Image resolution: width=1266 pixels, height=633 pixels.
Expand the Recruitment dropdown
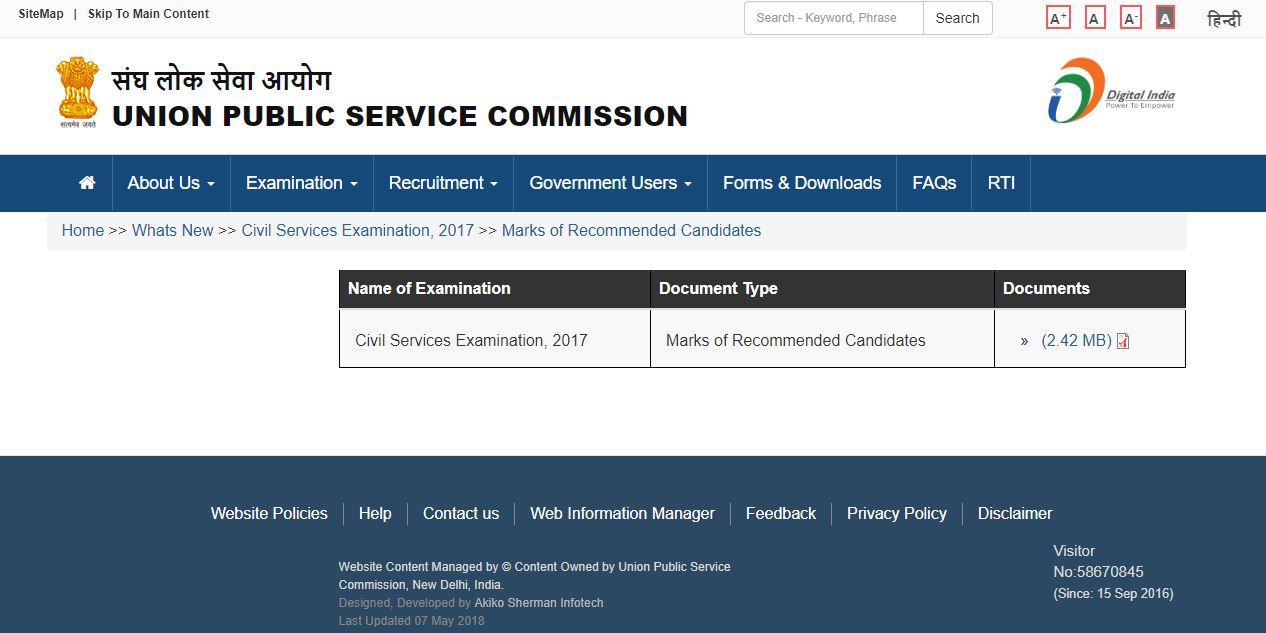[x=443, y=183]
